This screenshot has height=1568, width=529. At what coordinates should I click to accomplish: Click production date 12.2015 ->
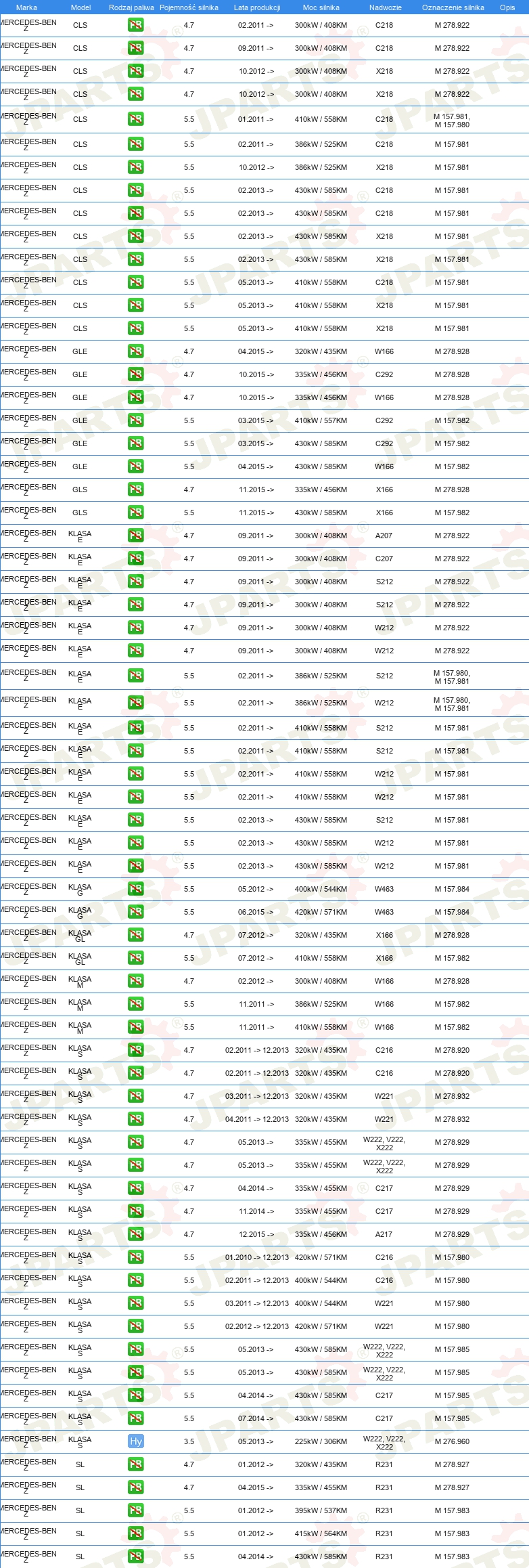256,1234
